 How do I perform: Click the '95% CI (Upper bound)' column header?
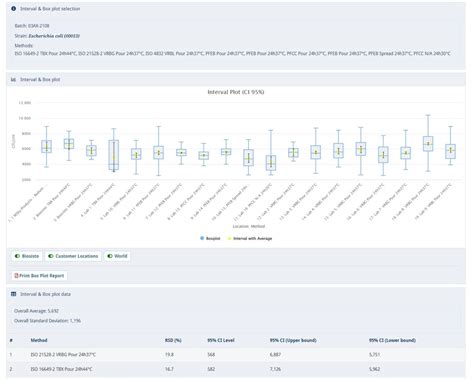pos(293,340)
